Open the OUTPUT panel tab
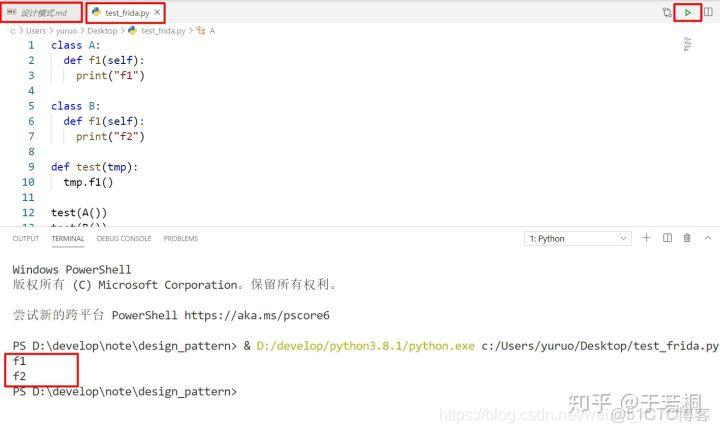The height and width of the screenshot is (433, 720). click(x=26, y=238)
